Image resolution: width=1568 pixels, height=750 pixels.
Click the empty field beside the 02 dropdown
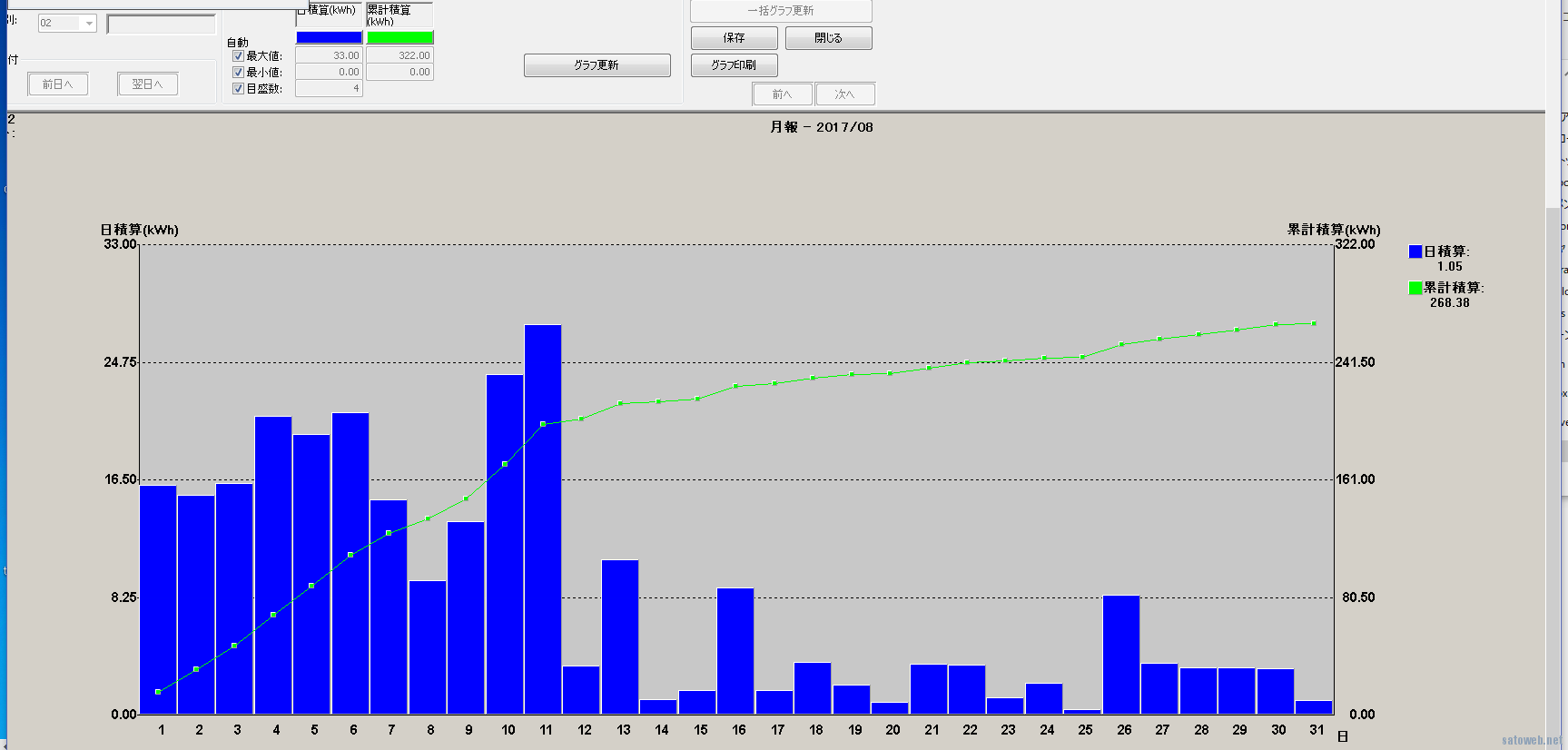coord(162,25)
